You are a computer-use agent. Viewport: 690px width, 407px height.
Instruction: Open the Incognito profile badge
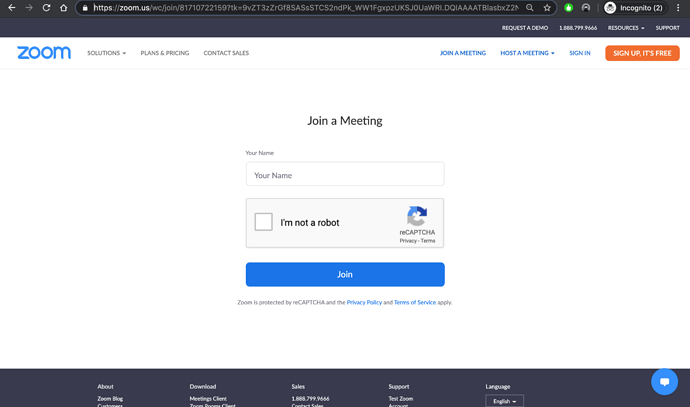(x=634, y=8)
